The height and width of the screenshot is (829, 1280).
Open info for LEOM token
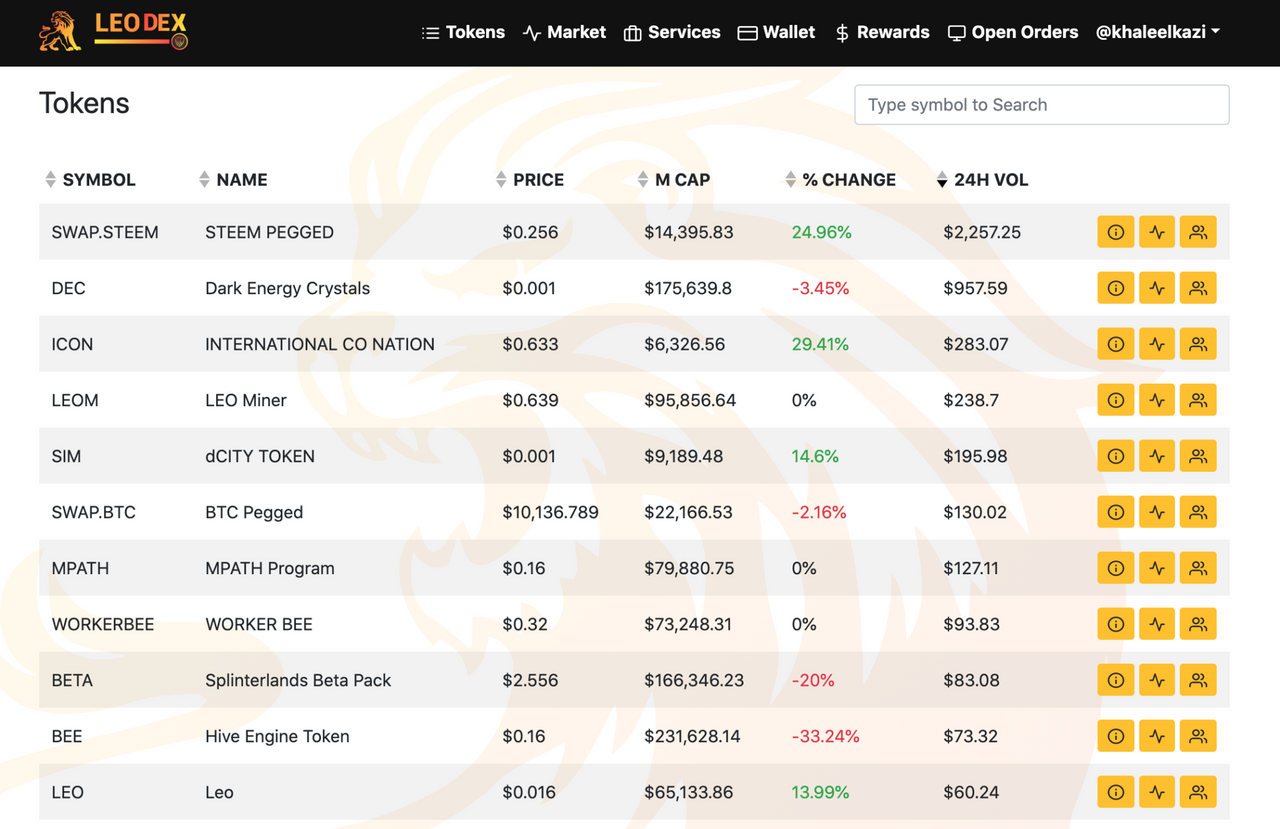coord(1116,400)
